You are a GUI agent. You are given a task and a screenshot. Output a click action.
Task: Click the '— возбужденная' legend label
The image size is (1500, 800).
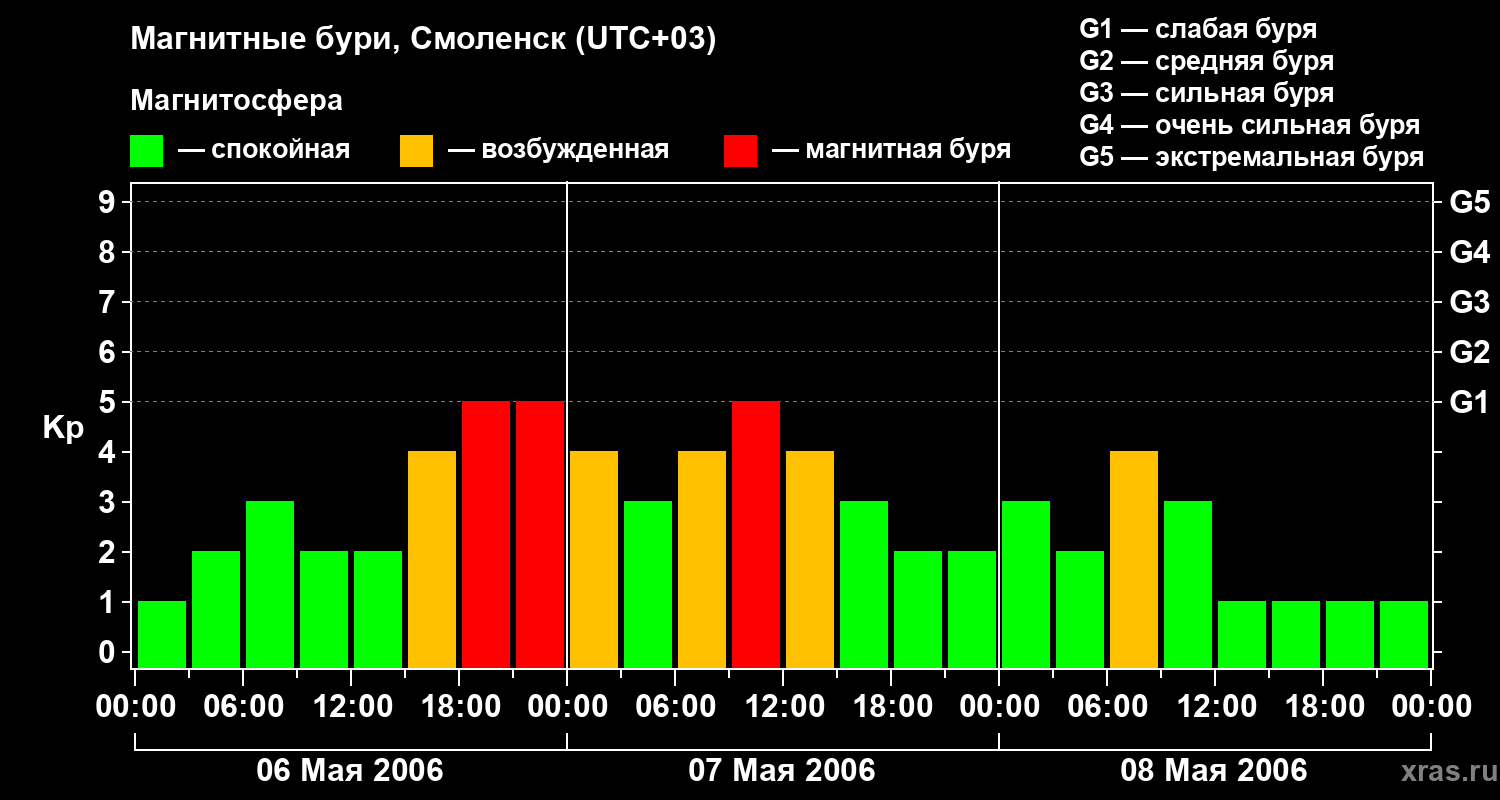[558, 151]
